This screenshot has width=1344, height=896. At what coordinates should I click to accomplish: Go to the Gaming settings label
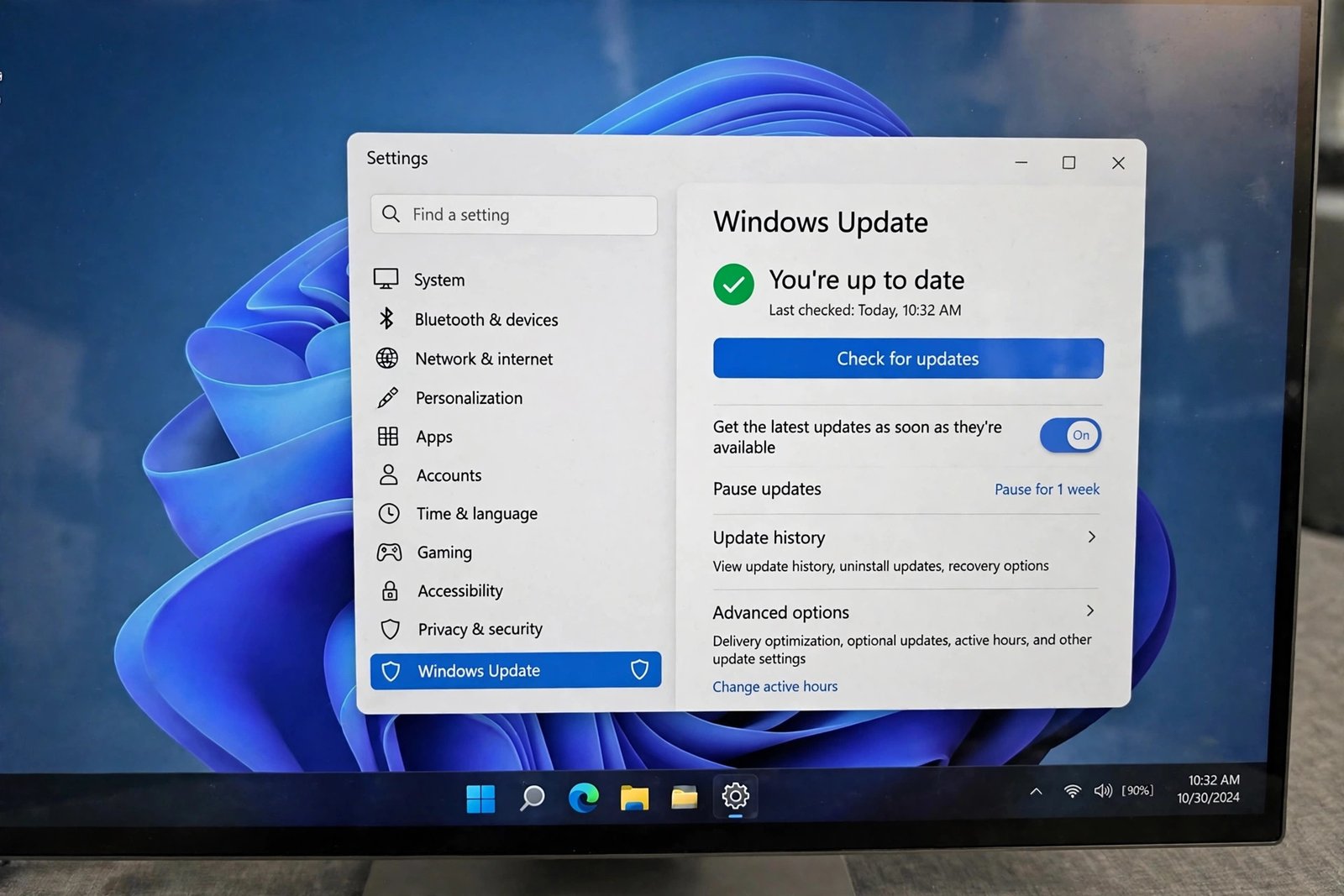pos(444,553)
